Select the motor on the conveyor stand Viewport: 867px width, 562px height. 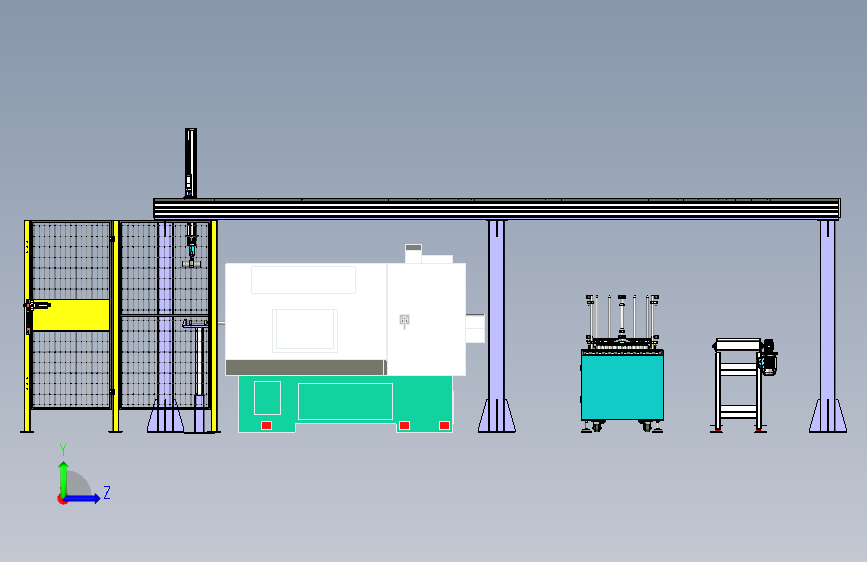coord(769,357)
